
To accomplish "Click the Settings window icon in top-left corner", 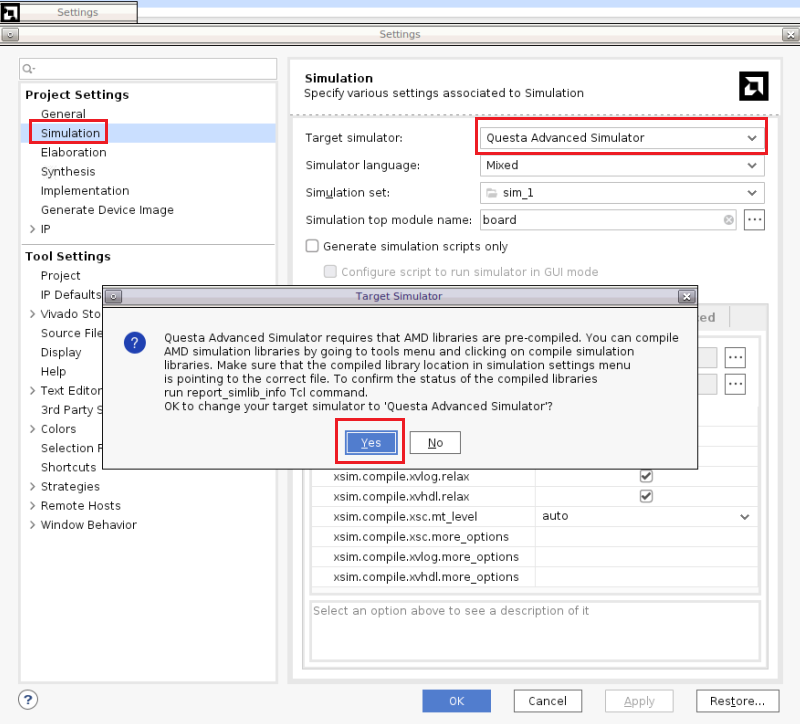I will pos(9,33).
